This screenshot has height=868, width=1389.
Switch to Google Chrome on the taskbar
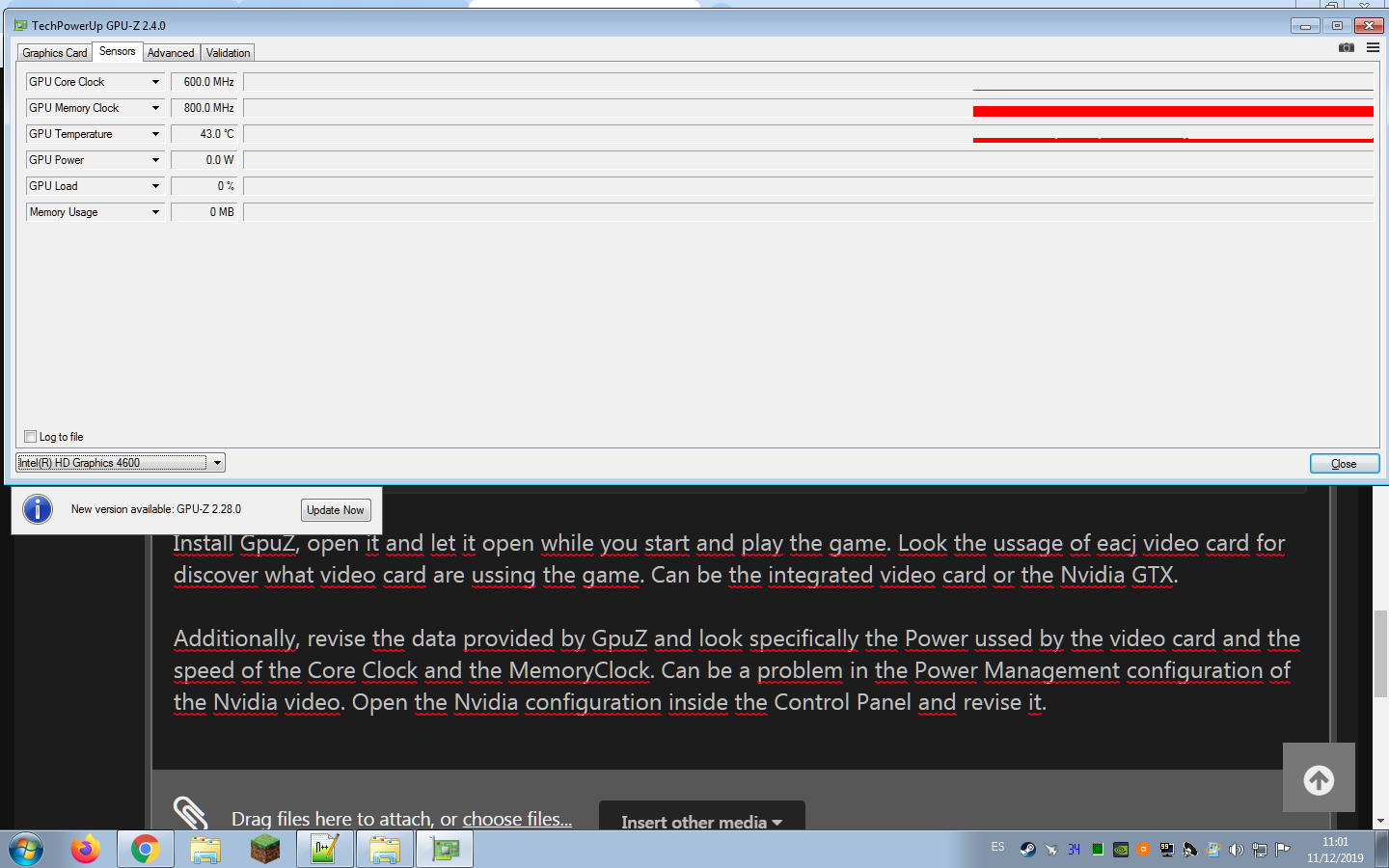tap(146, 850)
